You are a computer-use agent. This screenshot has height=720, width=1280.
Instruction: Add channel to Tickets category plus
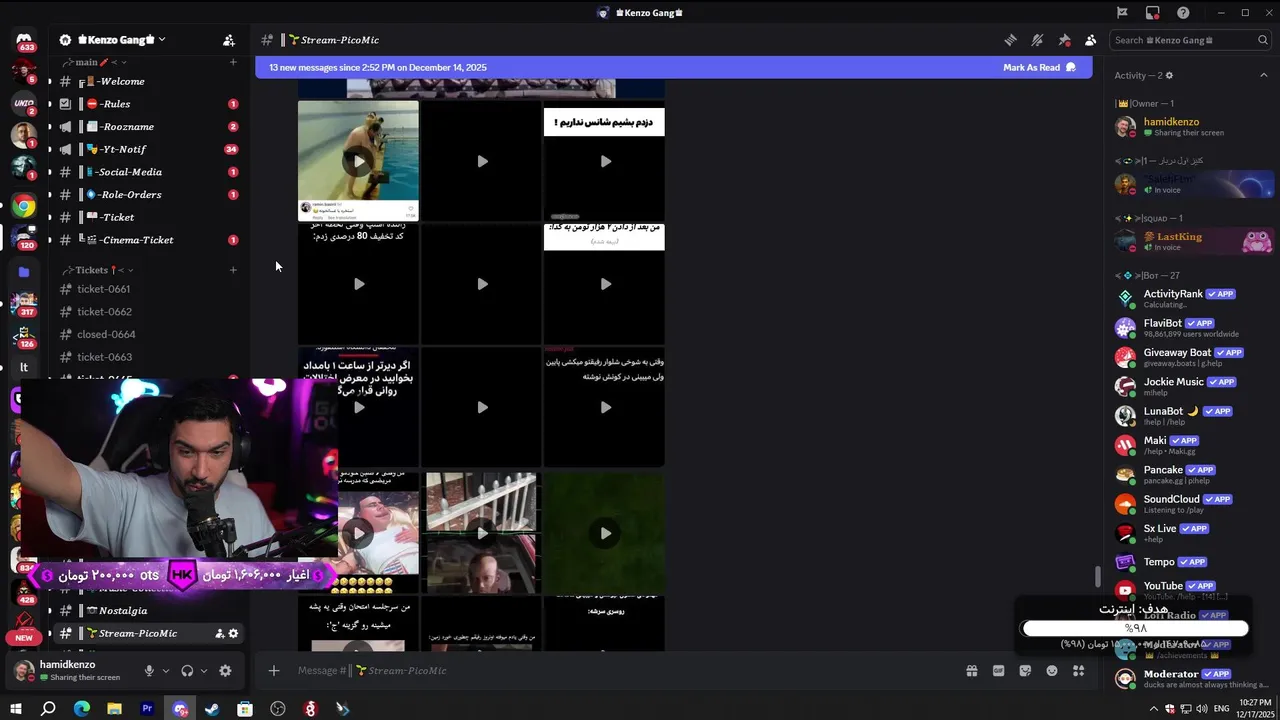[x=233, y=270]
